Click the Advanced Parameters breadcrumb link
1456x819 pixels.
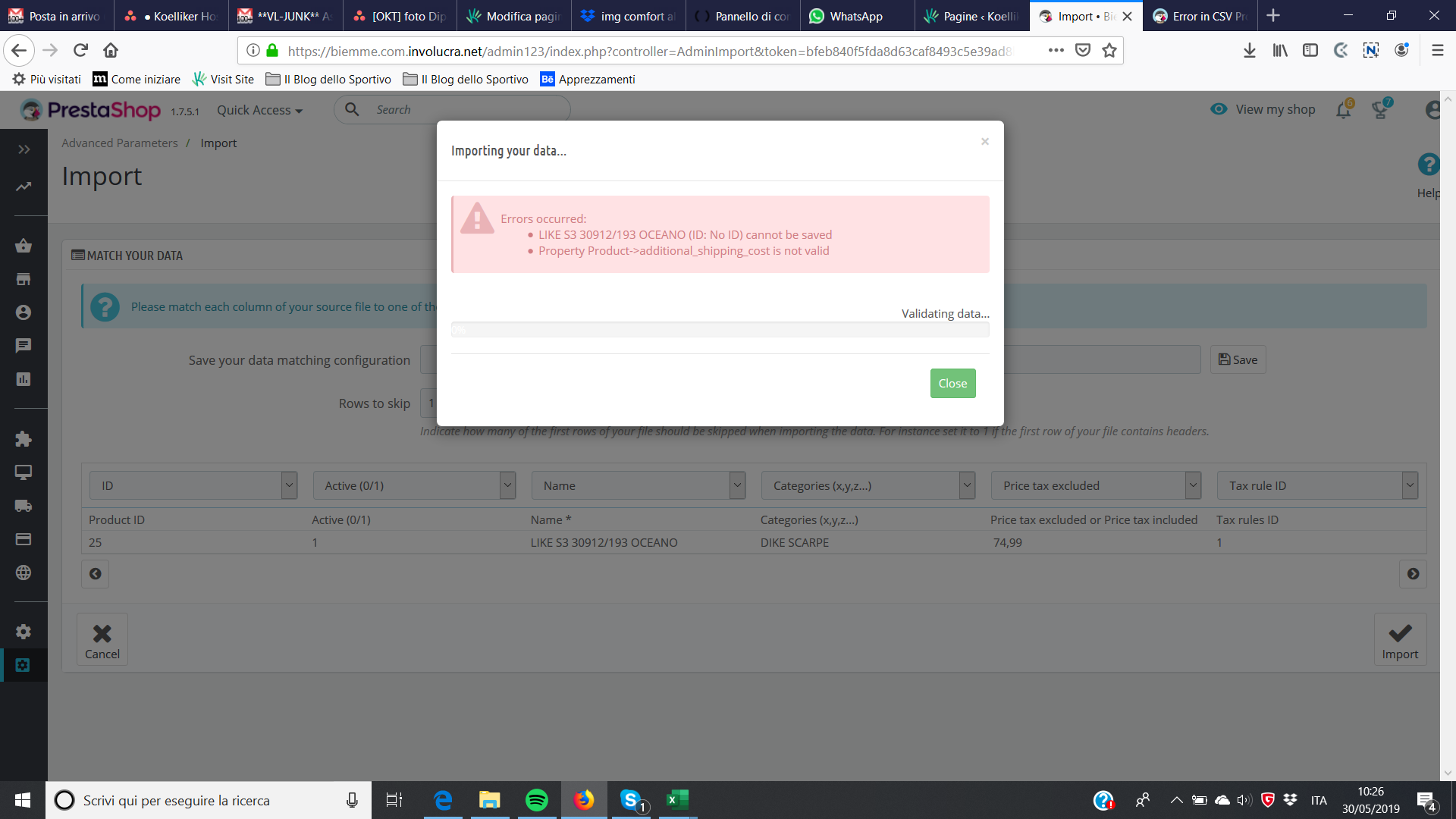[x=119, y=143]
